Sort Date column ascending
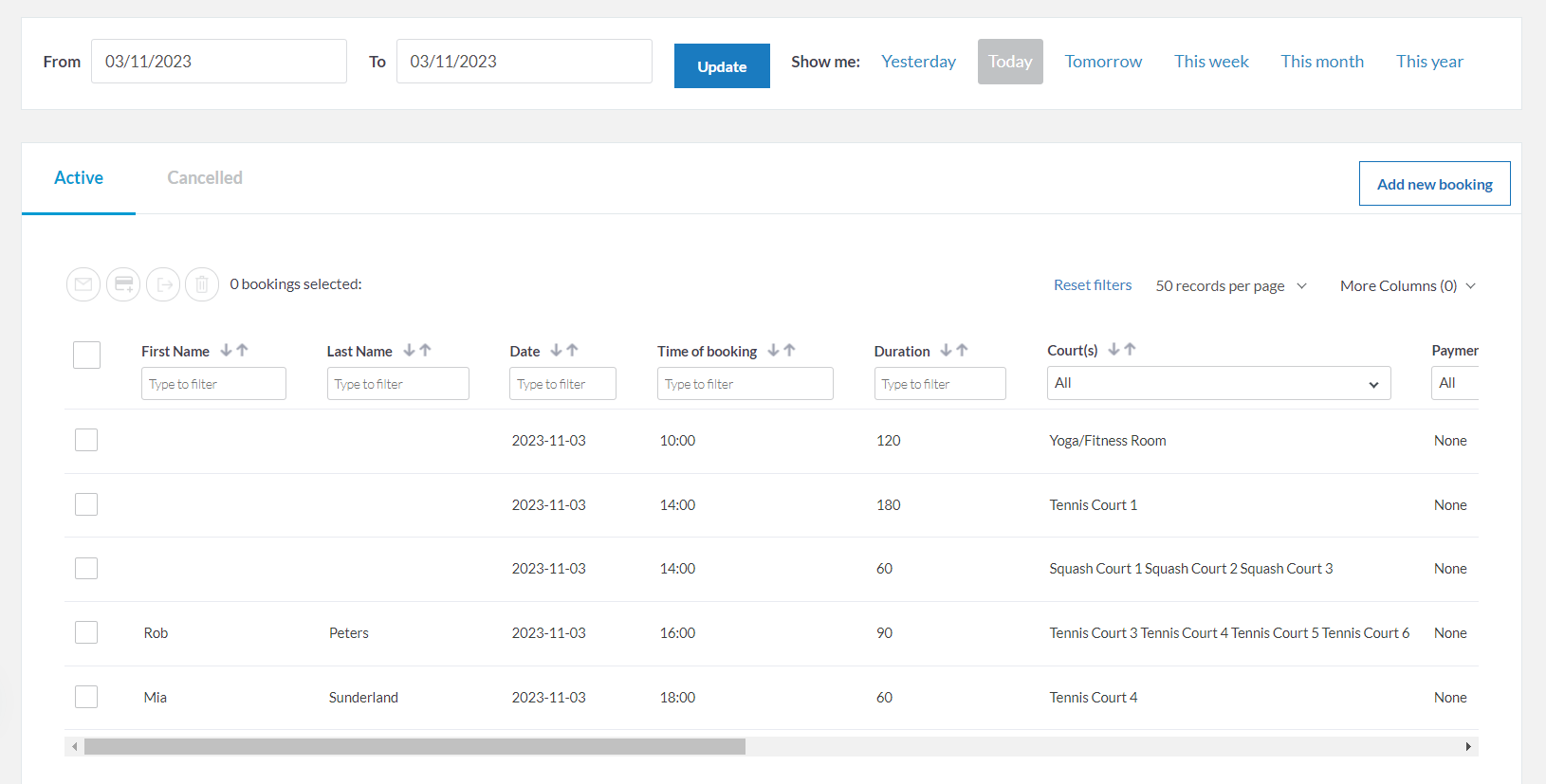The width and height of the screenshot is (1546, 784). point(573,351)
